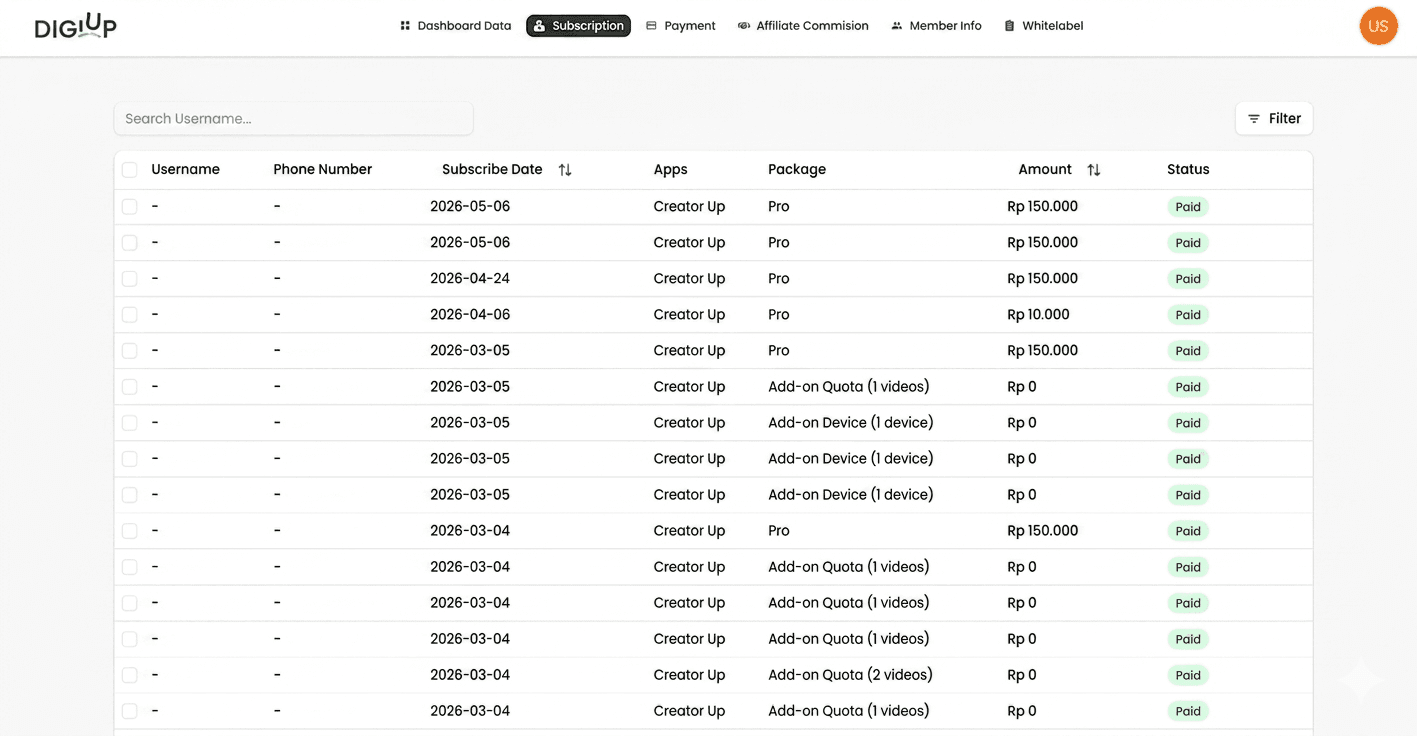Click Paid badge in 2026-04-24 row

1188,279
